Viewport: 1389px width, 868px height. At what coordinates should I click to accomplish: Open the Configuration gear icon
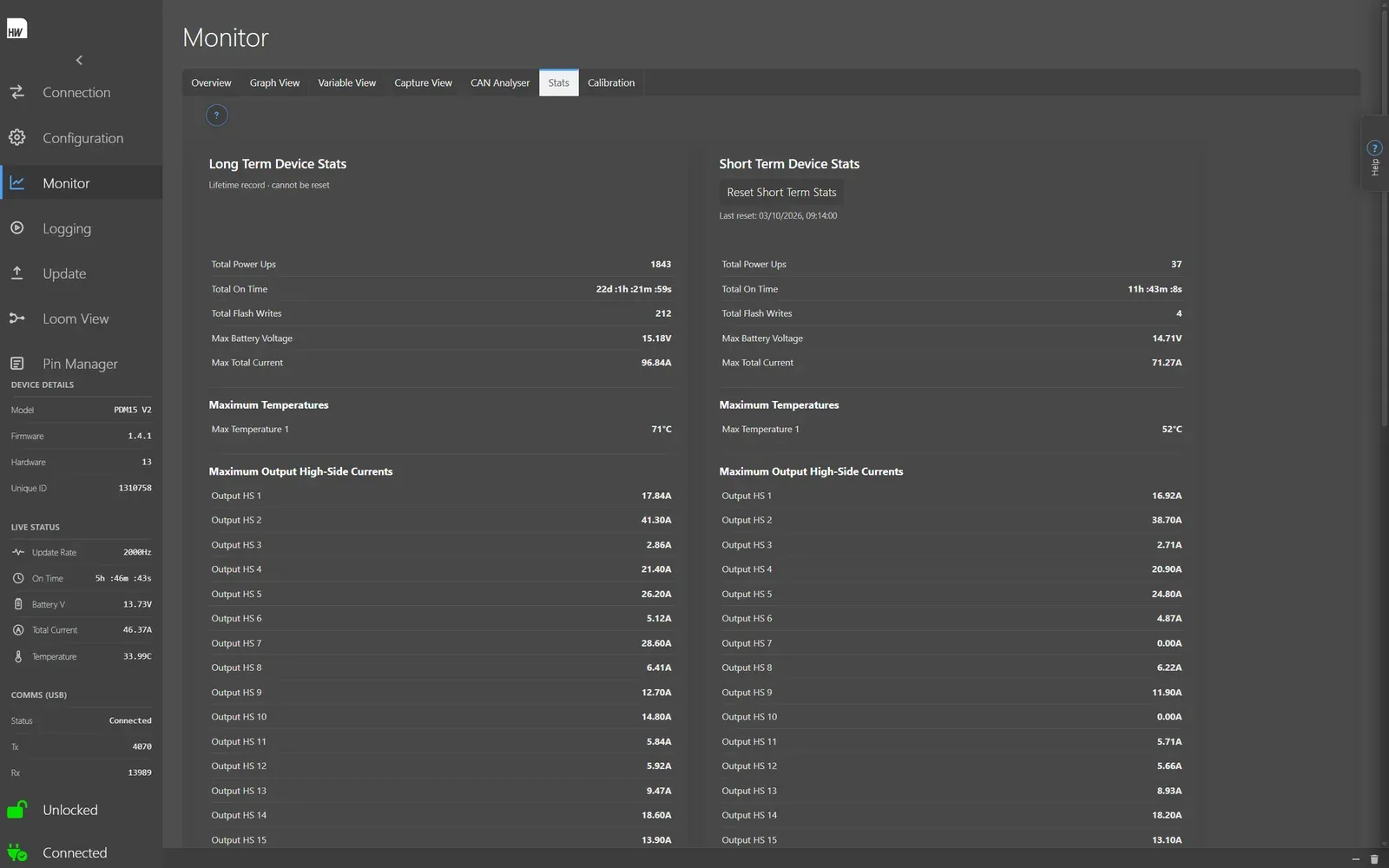pyautogui.click(x=17, y=137)
